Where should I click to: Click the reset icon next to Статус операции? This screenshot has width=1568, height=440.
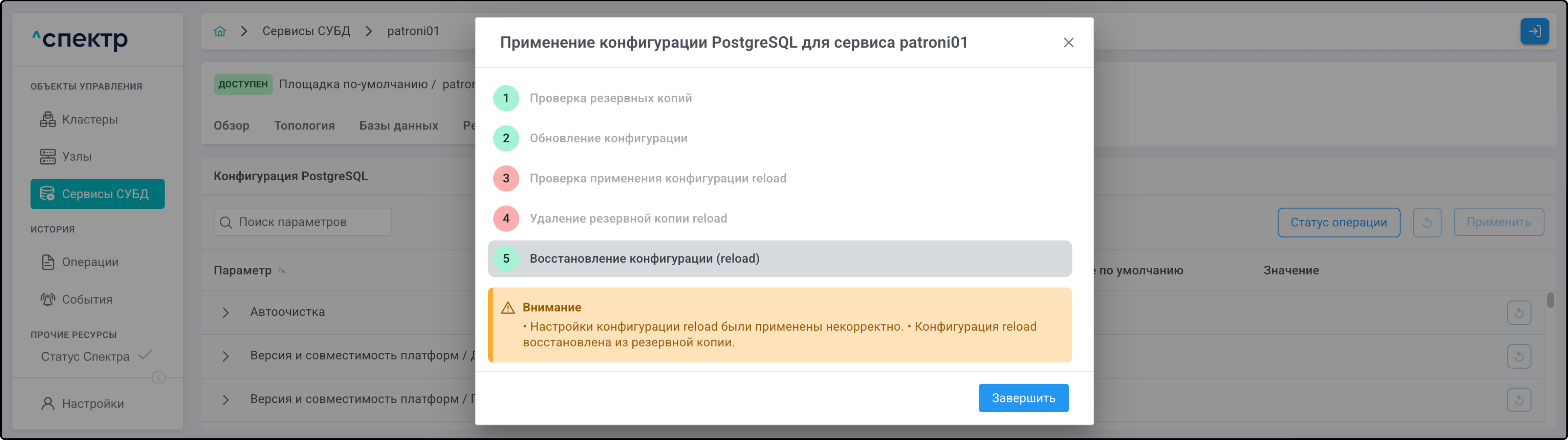[1426, 222]
